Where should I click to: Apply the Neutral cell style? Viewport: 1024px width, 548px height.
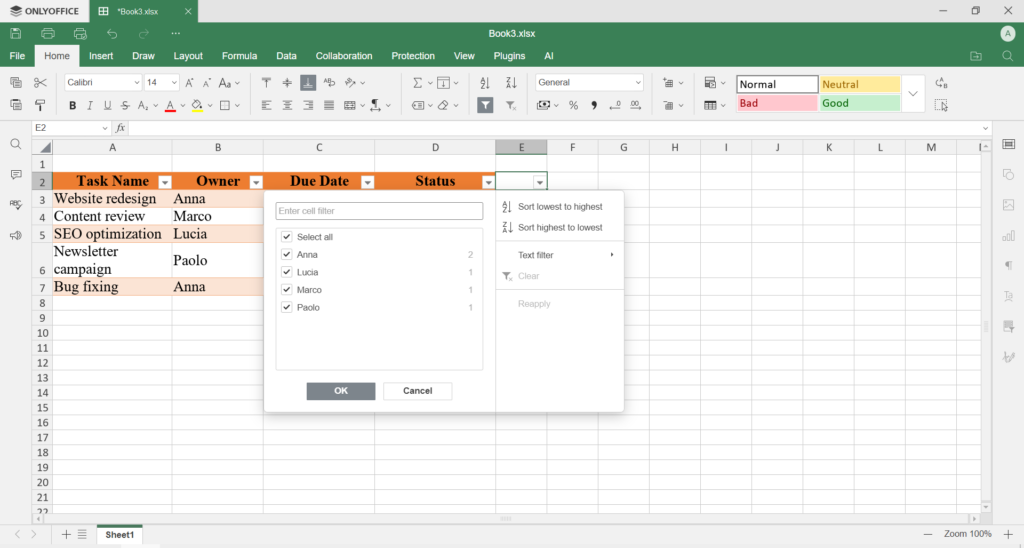click(859, 84)
